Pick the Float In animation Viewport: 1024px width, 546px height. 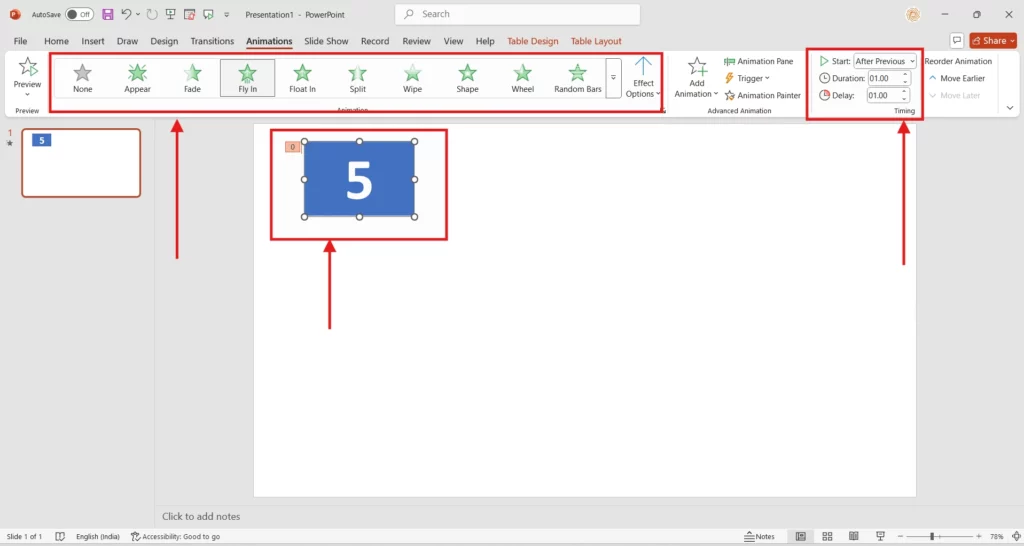click(302, 78)
